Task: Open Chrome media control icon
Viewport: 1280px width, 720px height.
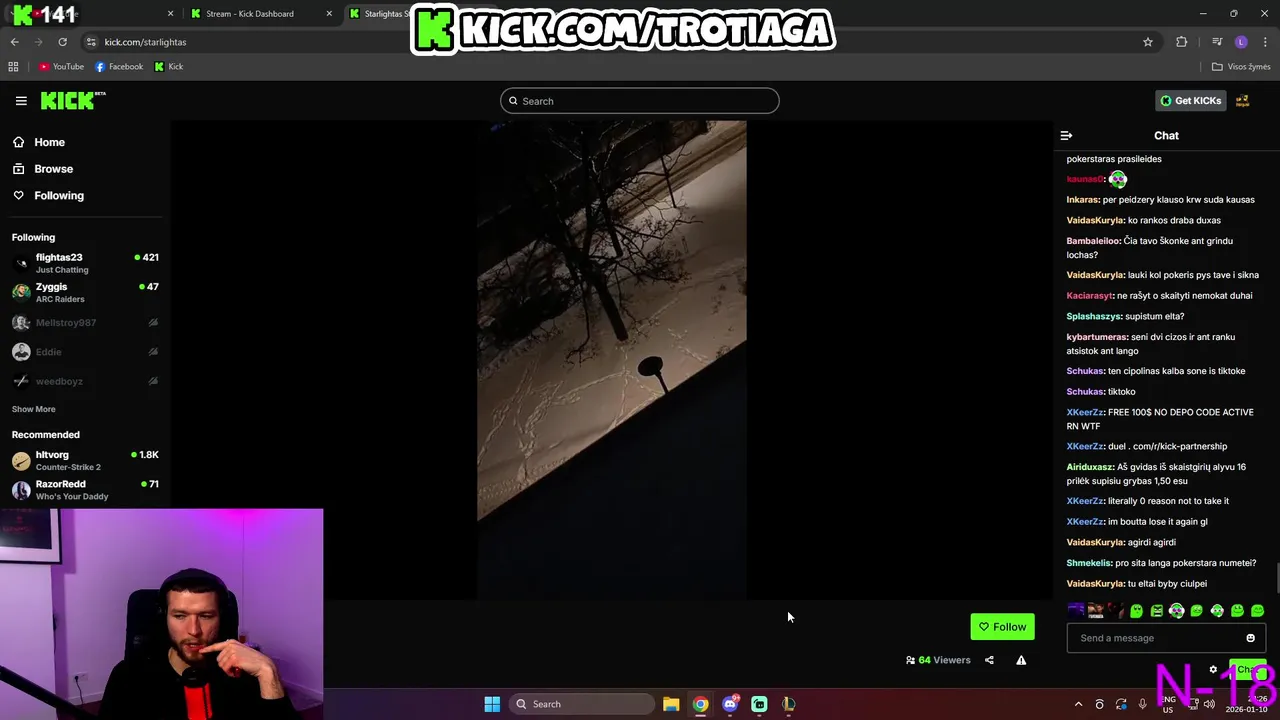Action: point(1217,42)
